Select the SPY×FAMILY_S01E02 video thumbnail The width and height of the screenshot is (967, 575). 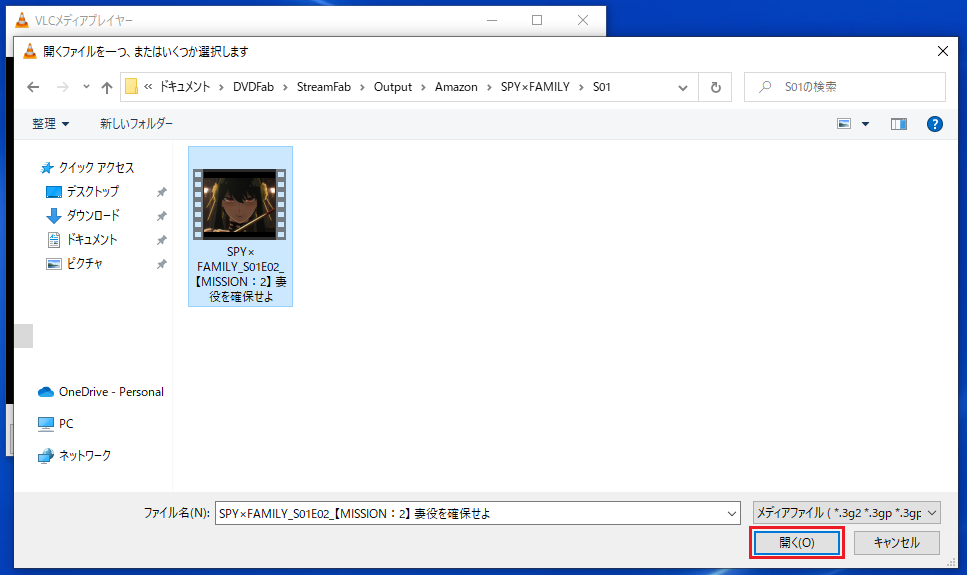[x=239, y=204]
